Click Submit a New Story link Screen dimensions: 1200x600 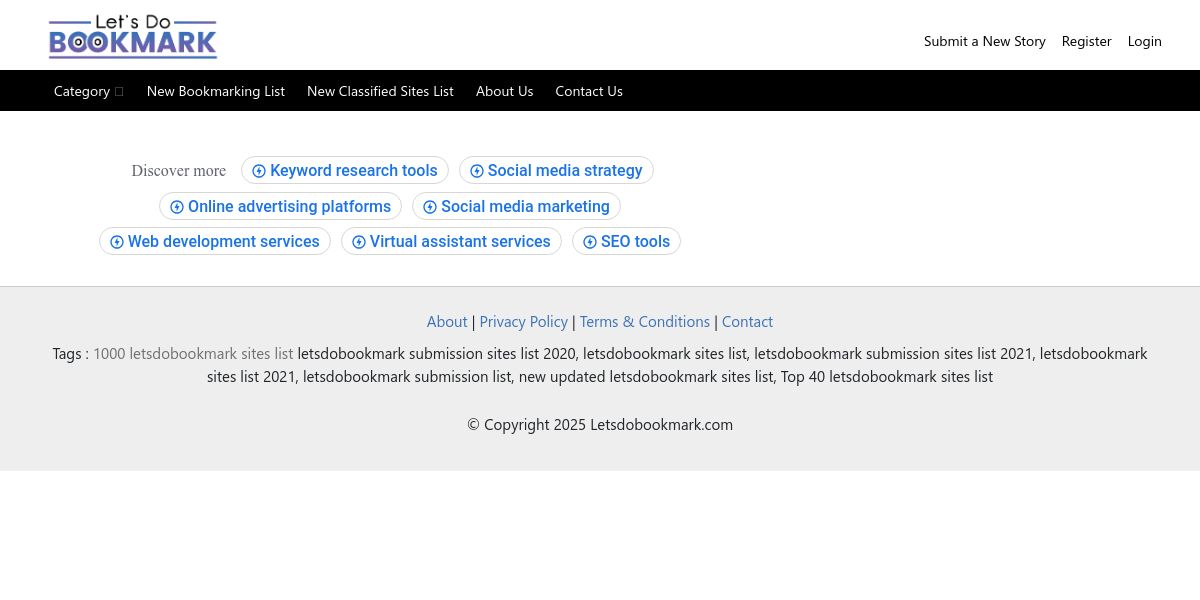tap(985, 41)
